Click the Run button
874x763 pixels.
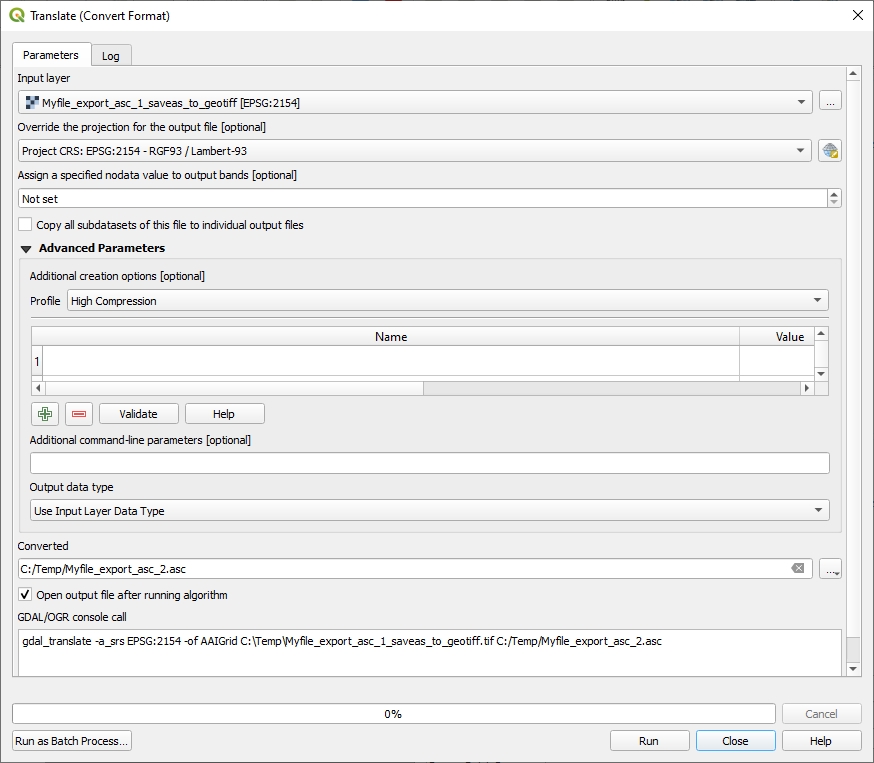[x=649, y=741]
